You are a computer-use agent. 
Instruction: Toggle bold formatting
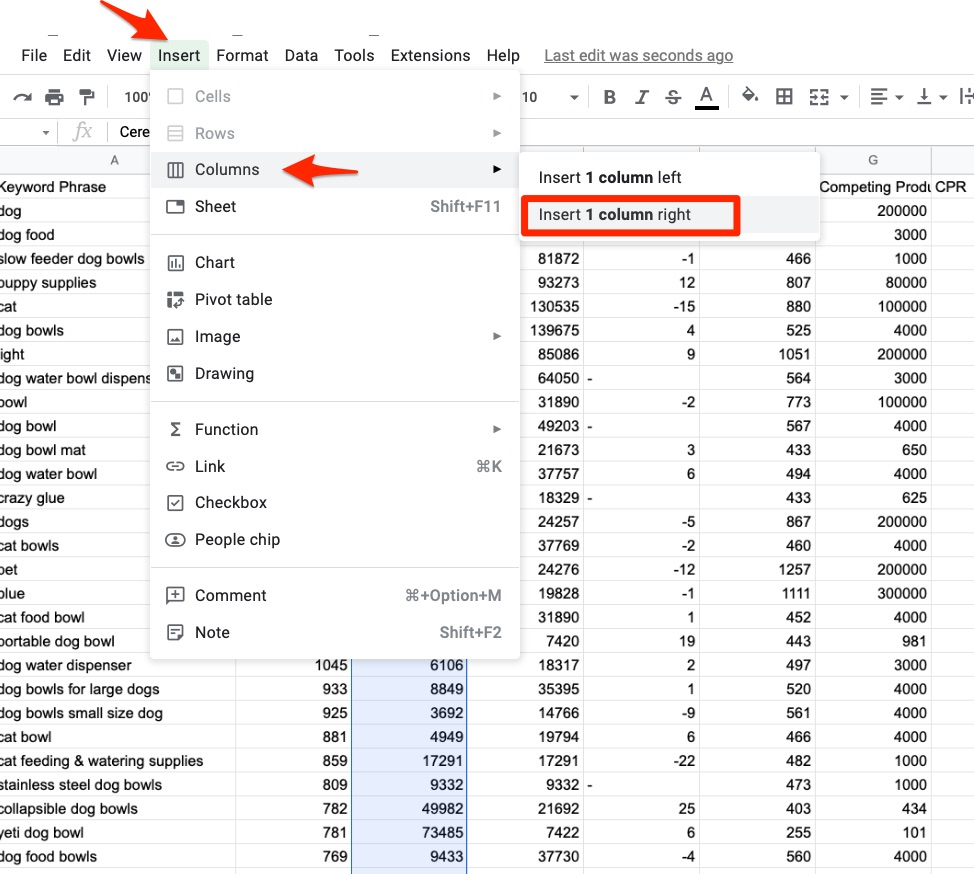point(610,97)
